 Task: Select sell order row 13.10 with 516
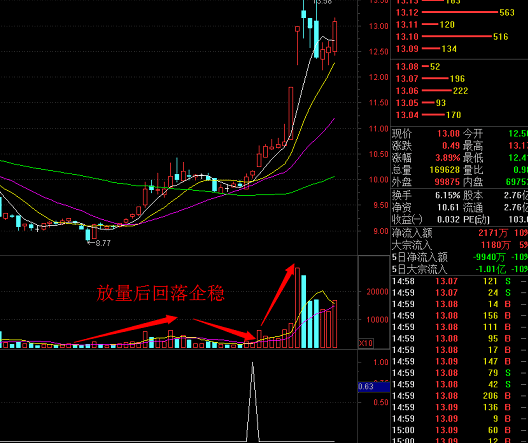coord(452,37)
